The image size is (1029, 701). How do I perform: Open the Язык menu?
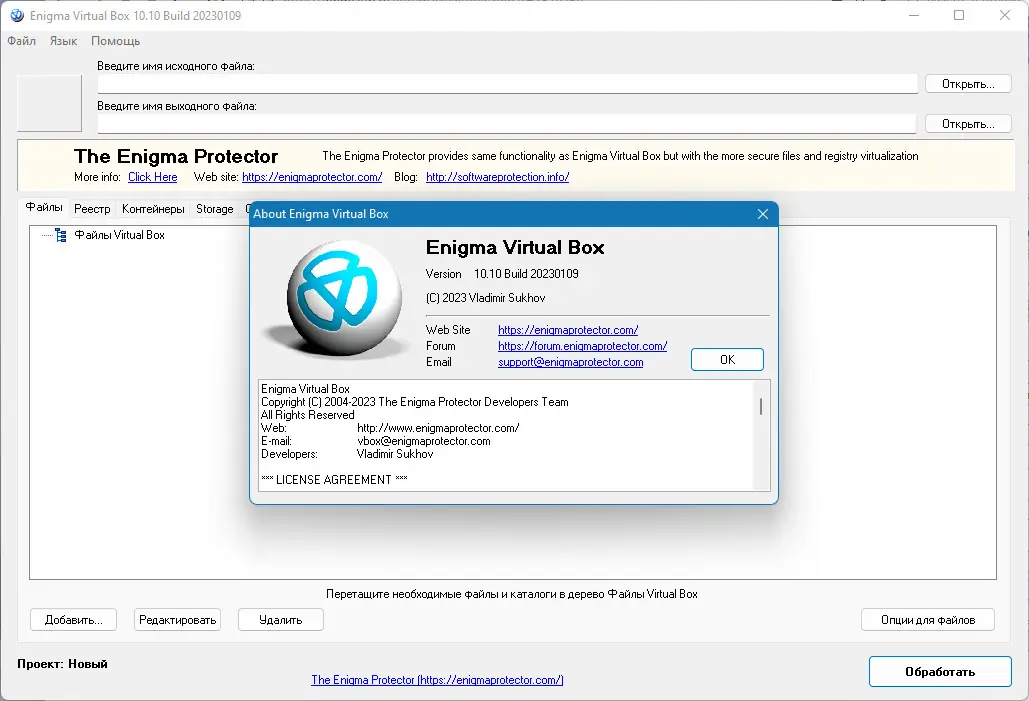click(x=63, y=41)
